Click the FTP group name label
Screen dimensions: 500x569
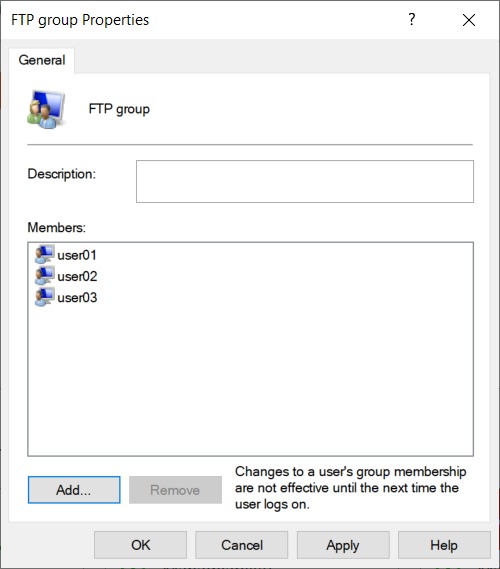tap(119, 109)
